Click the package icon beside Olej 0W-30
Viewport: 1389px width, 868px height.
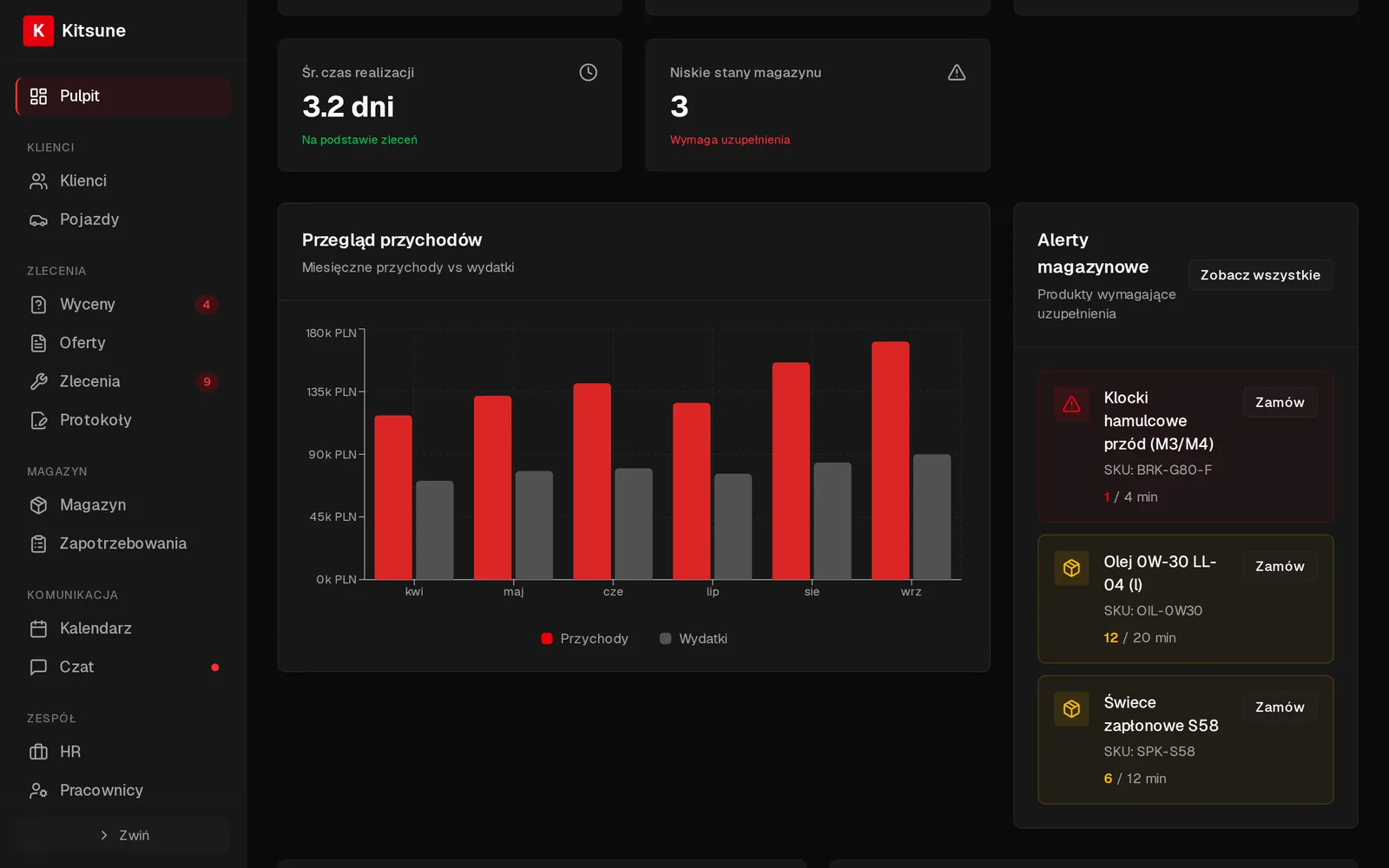tap(1071, 569)
